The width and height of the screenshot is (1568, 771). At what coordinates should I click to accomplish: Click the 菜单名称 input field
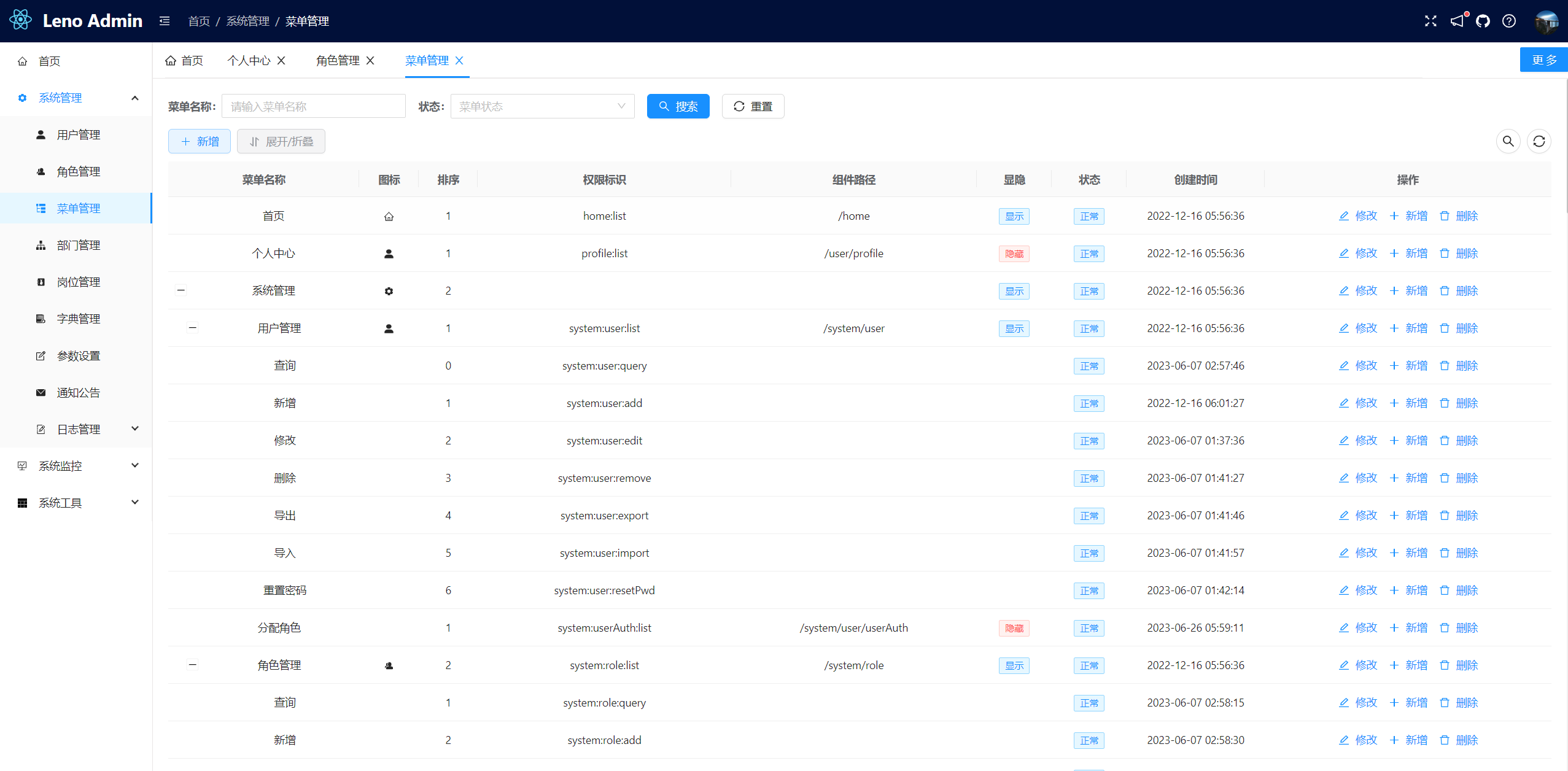tap(313, 107)
